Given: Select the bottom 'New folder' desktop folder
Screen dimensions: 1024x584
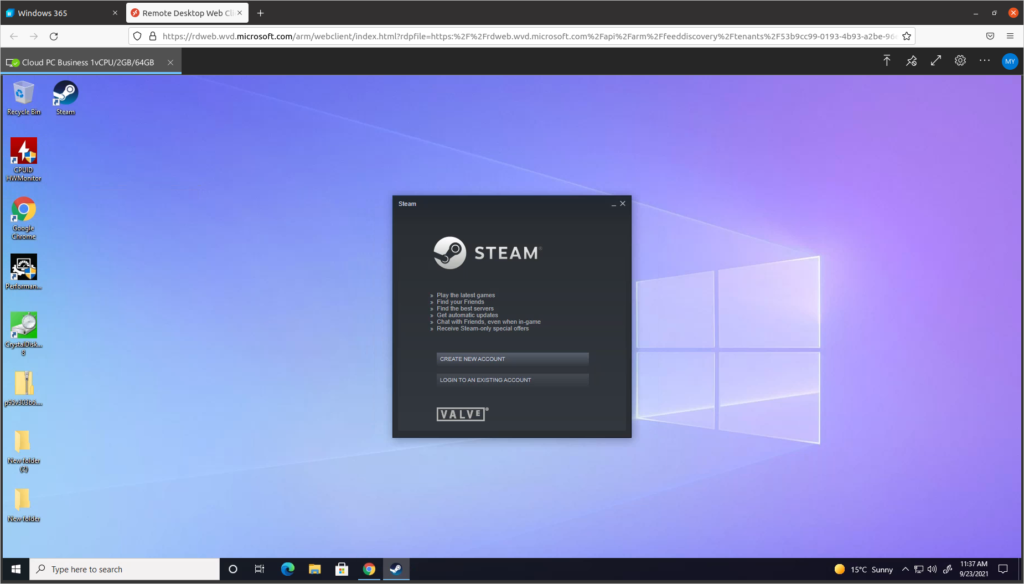Looking at the screenshot, I should 24,505.
